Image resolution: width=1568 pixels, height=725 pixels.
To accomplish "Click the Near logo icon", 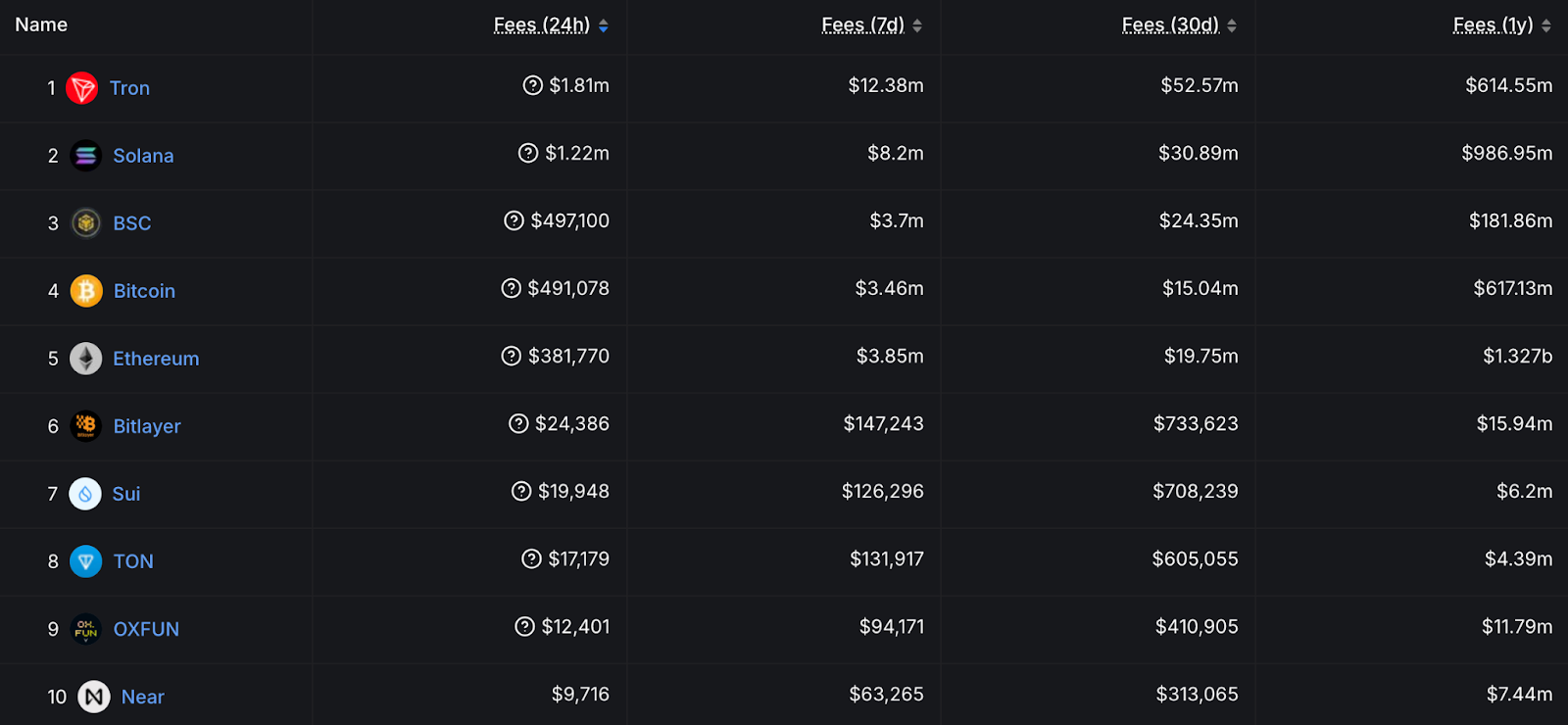I will point(94,697).
